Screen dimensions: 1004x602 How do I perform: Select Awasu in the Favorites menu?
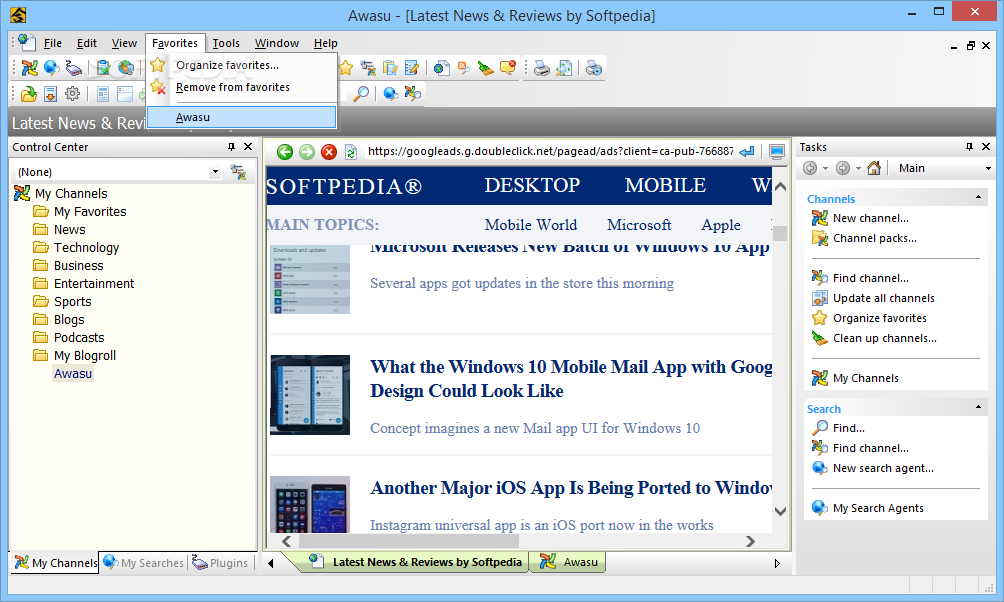pos(241,117)
